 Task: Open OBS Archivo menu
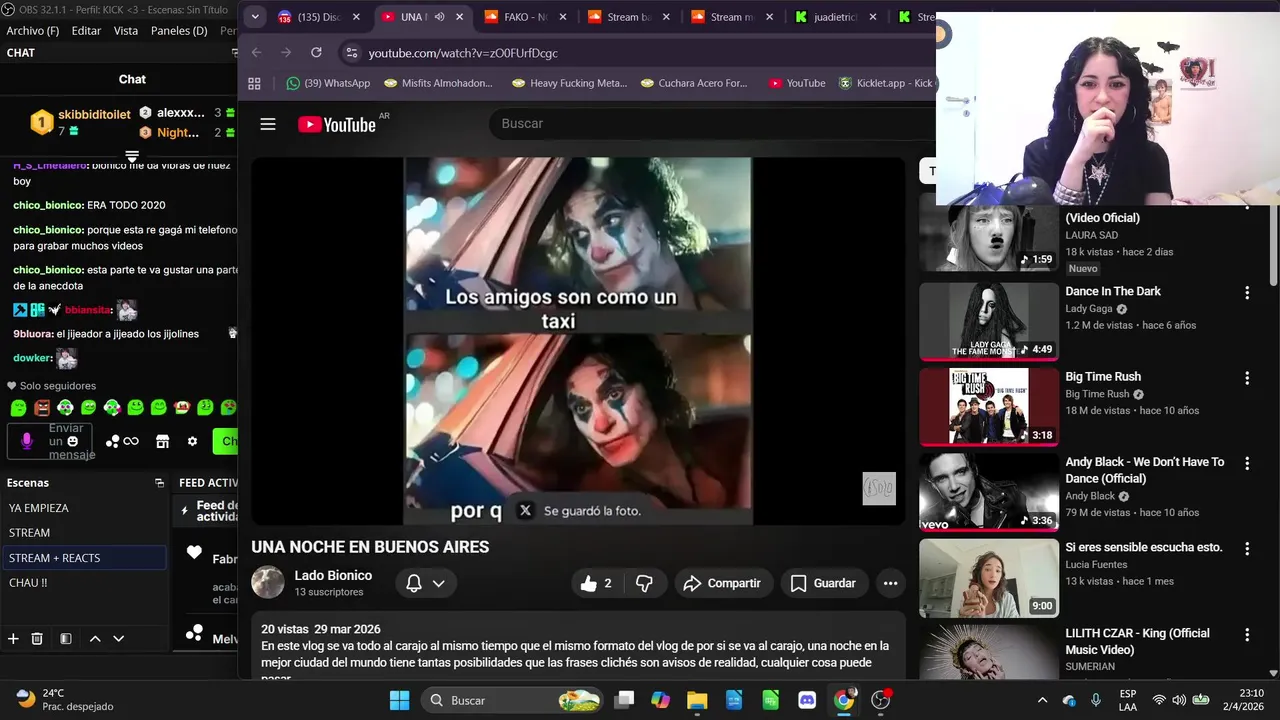(x=33, y=31)
